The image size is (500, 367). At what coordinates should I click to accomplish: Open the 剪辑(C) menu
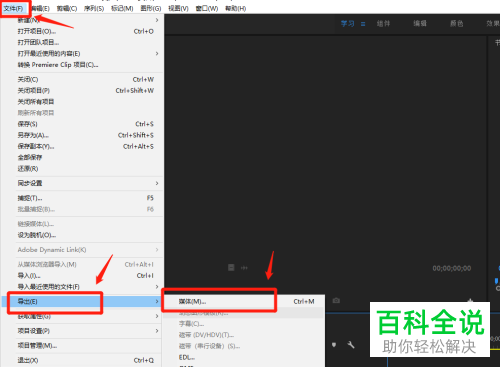[x=67, y=8]
